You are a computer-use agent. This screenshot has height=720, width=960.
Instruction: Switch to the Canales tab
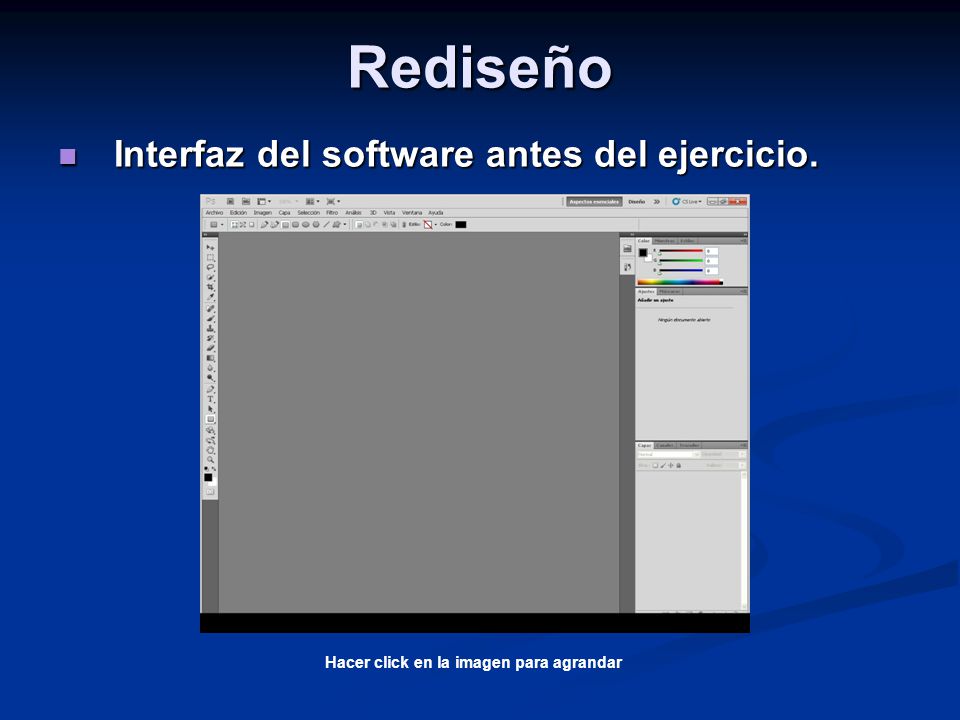point(665,445)
